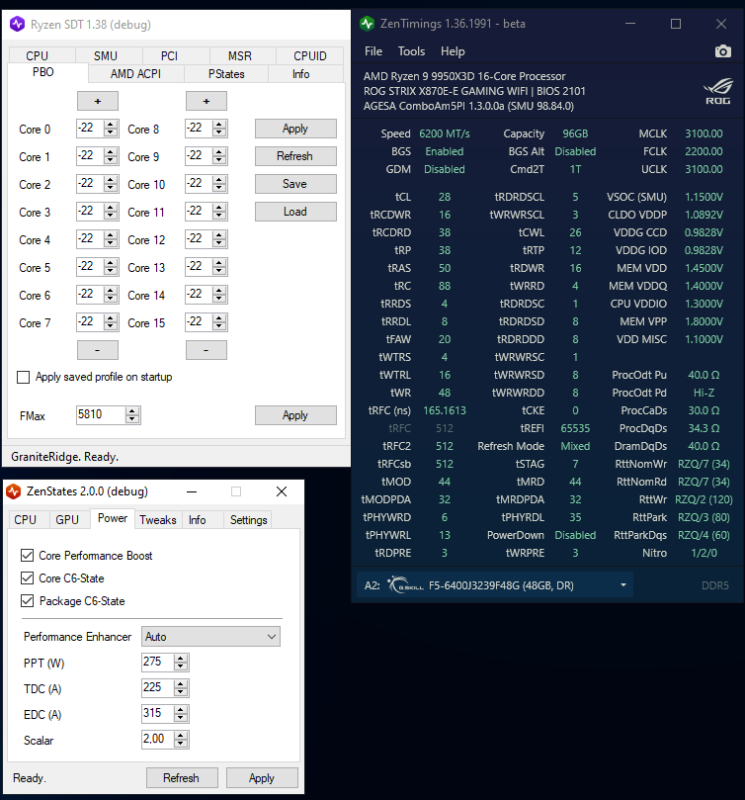This screenshot has width=745, height=800.
Task: Open the CPUID tab
Action: point(310,56)
